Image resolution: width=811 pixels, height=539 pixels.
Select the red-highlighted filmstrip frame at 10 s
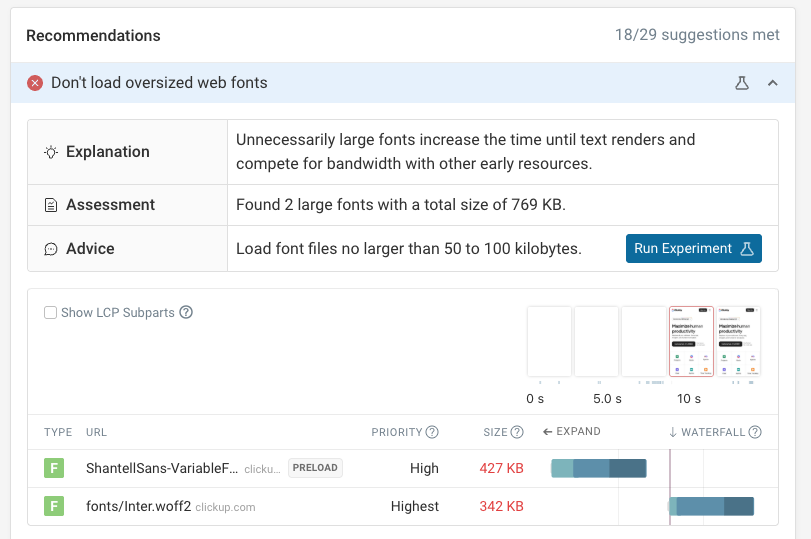click(691, 342)
